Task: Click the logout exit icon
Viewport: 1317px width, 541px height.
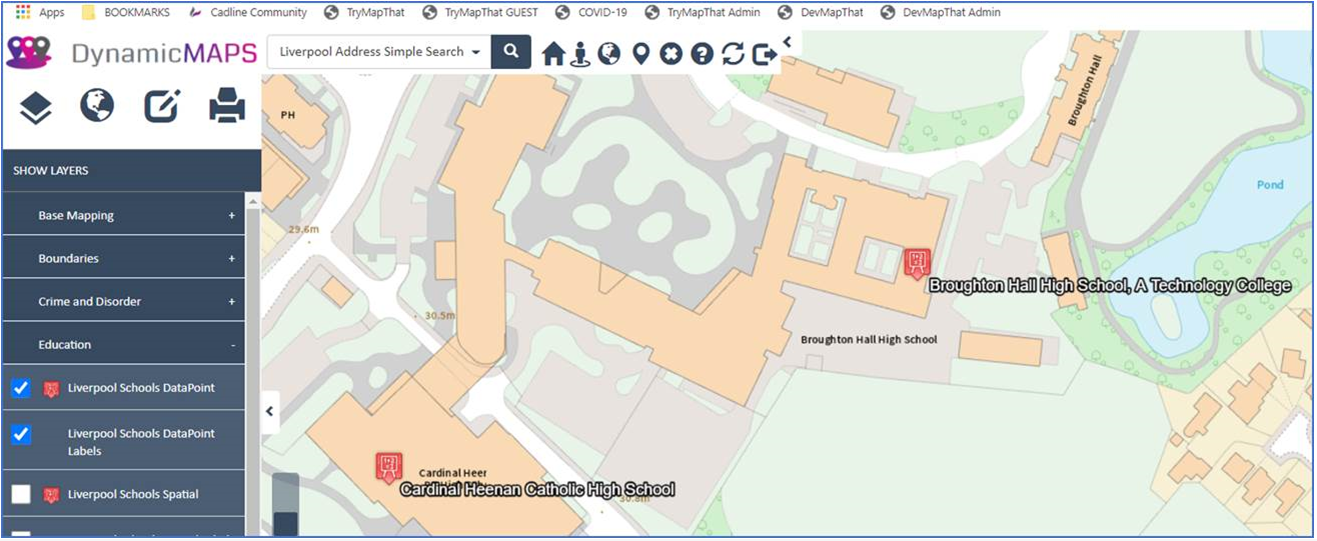Action: pos(765,54)
